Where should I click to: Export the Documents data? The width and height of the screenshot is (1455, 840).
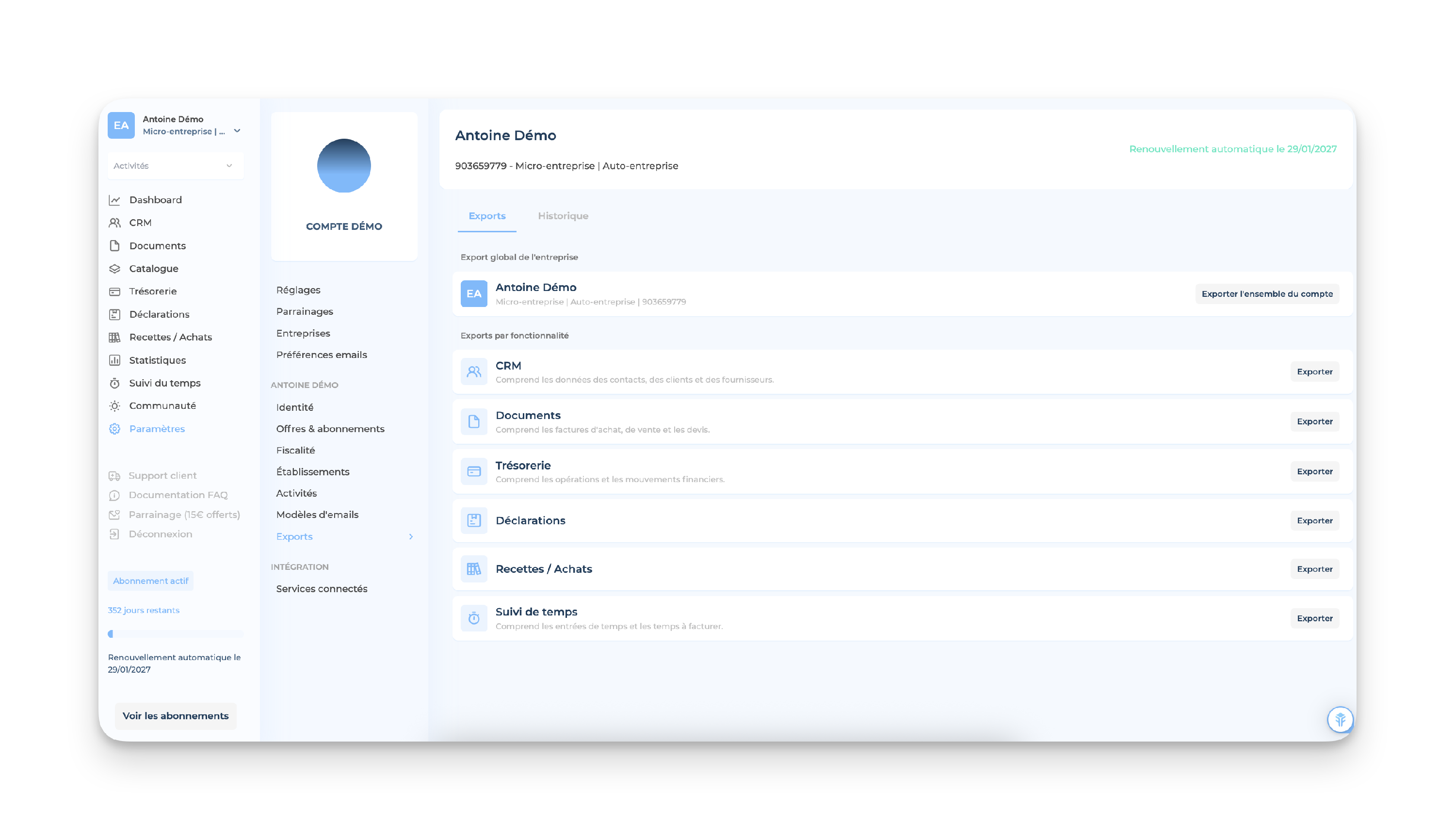pyautogui.click(x=1314, y=421)
